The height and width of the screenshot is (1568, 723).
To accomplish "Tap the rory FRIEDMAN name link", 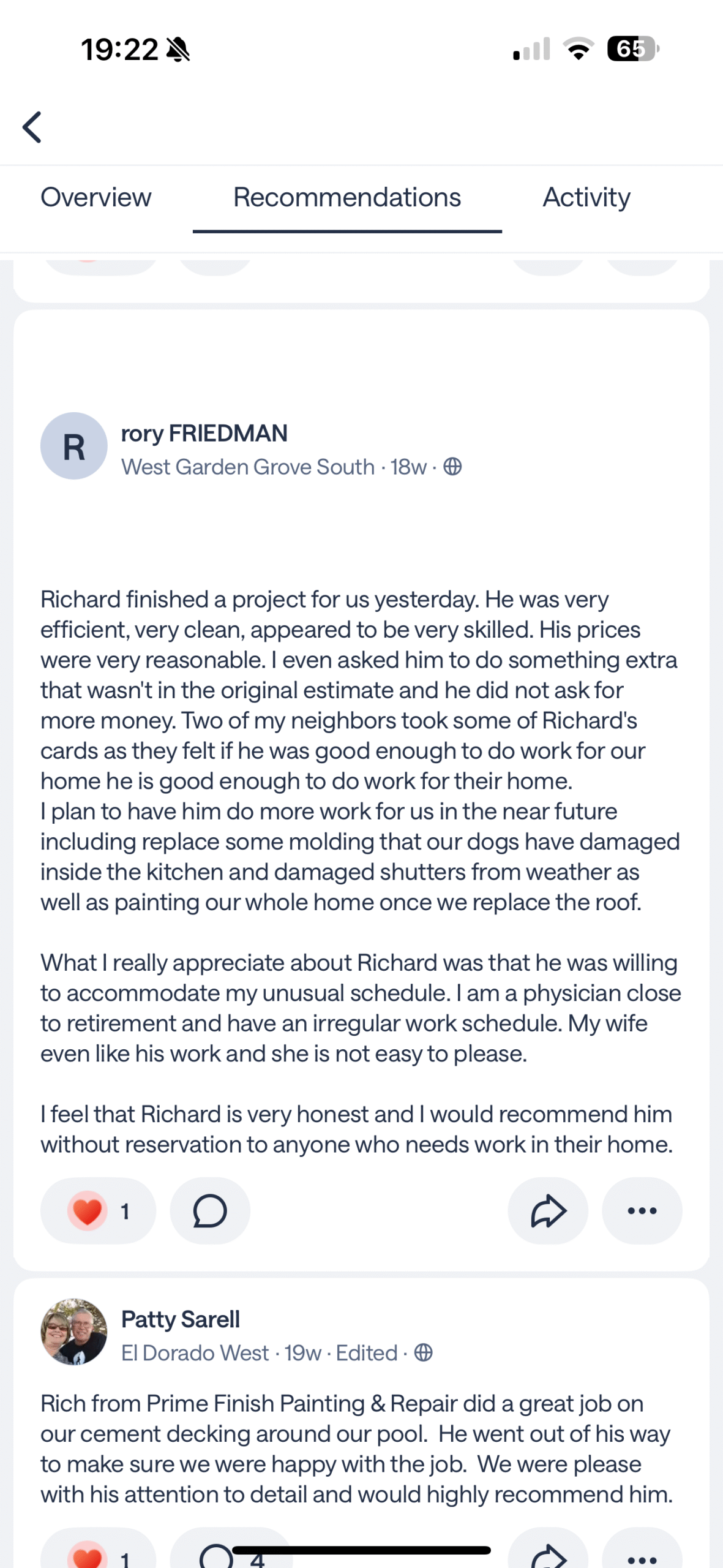I will coord(204,434).
